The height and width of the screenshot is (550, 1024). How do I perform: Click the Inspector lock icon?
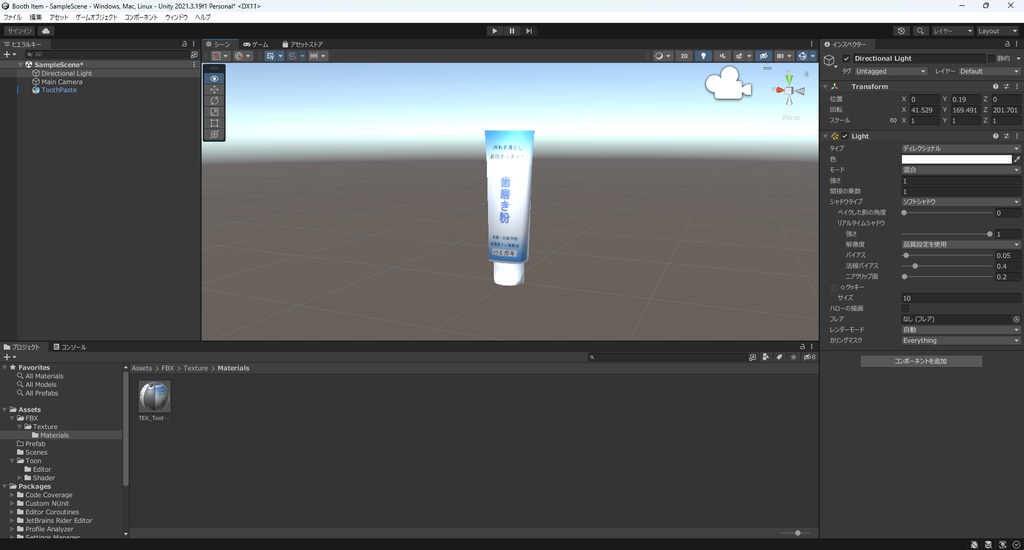[x=1008, y=44]
